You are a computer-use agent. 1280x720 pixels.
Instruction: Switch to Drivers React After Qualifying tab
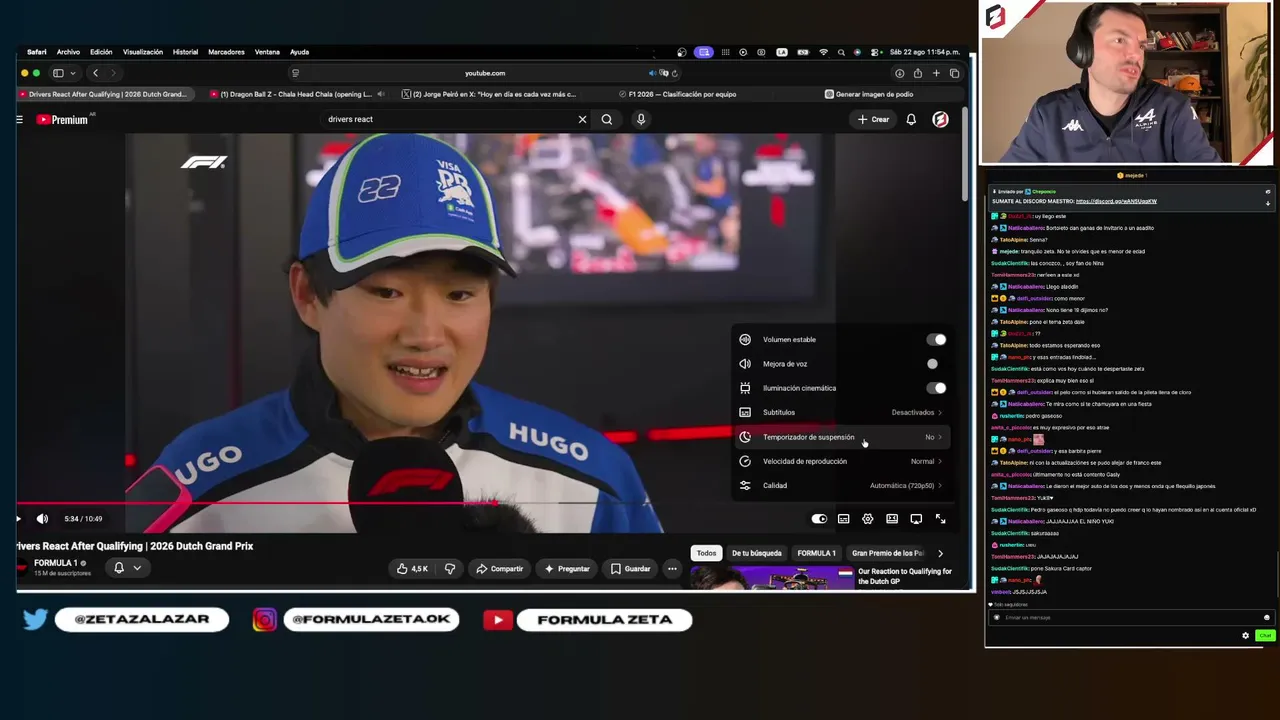pos(108,94)
